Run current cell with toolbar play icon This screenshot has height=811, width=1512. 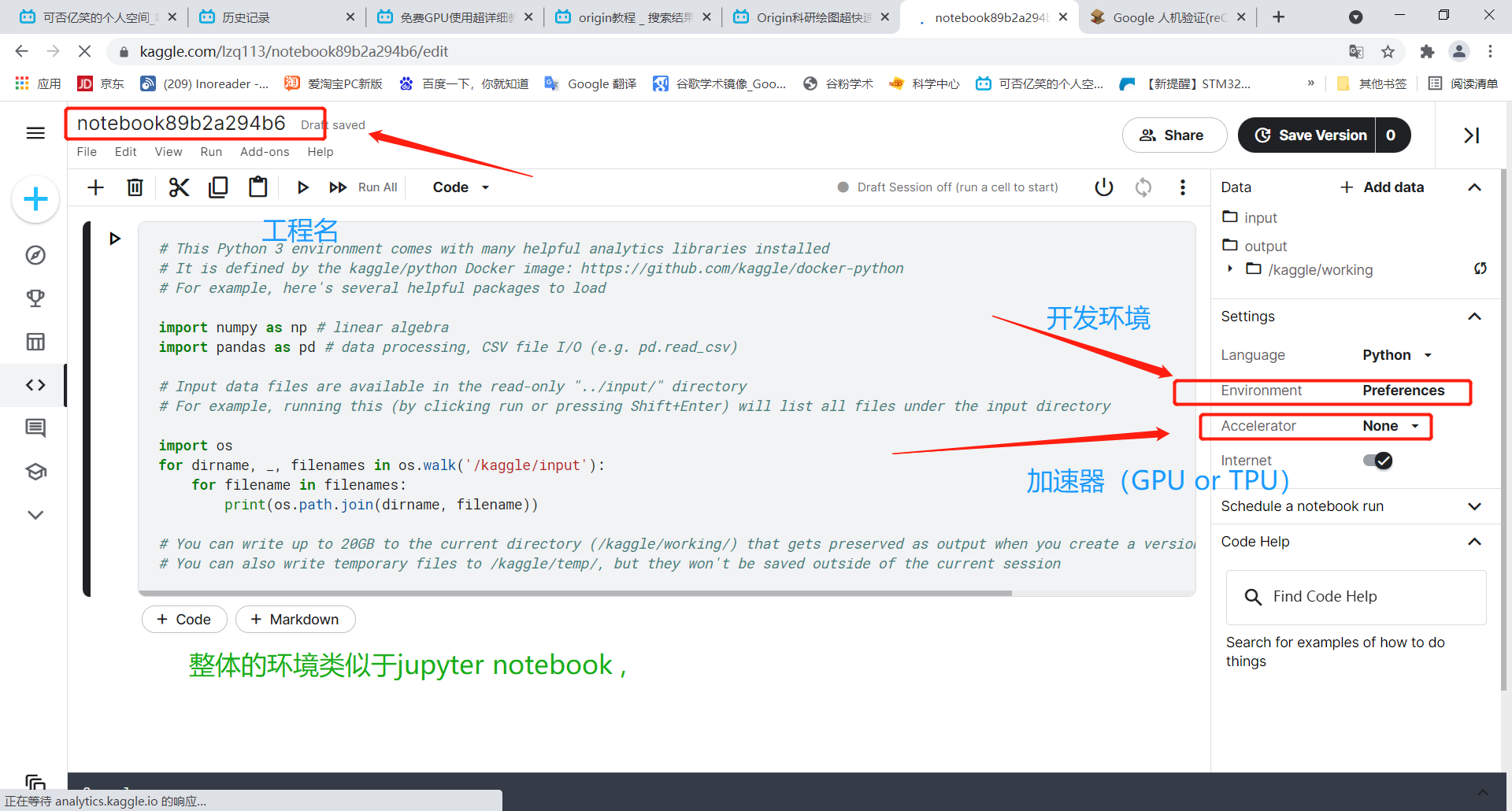point(302,187)
